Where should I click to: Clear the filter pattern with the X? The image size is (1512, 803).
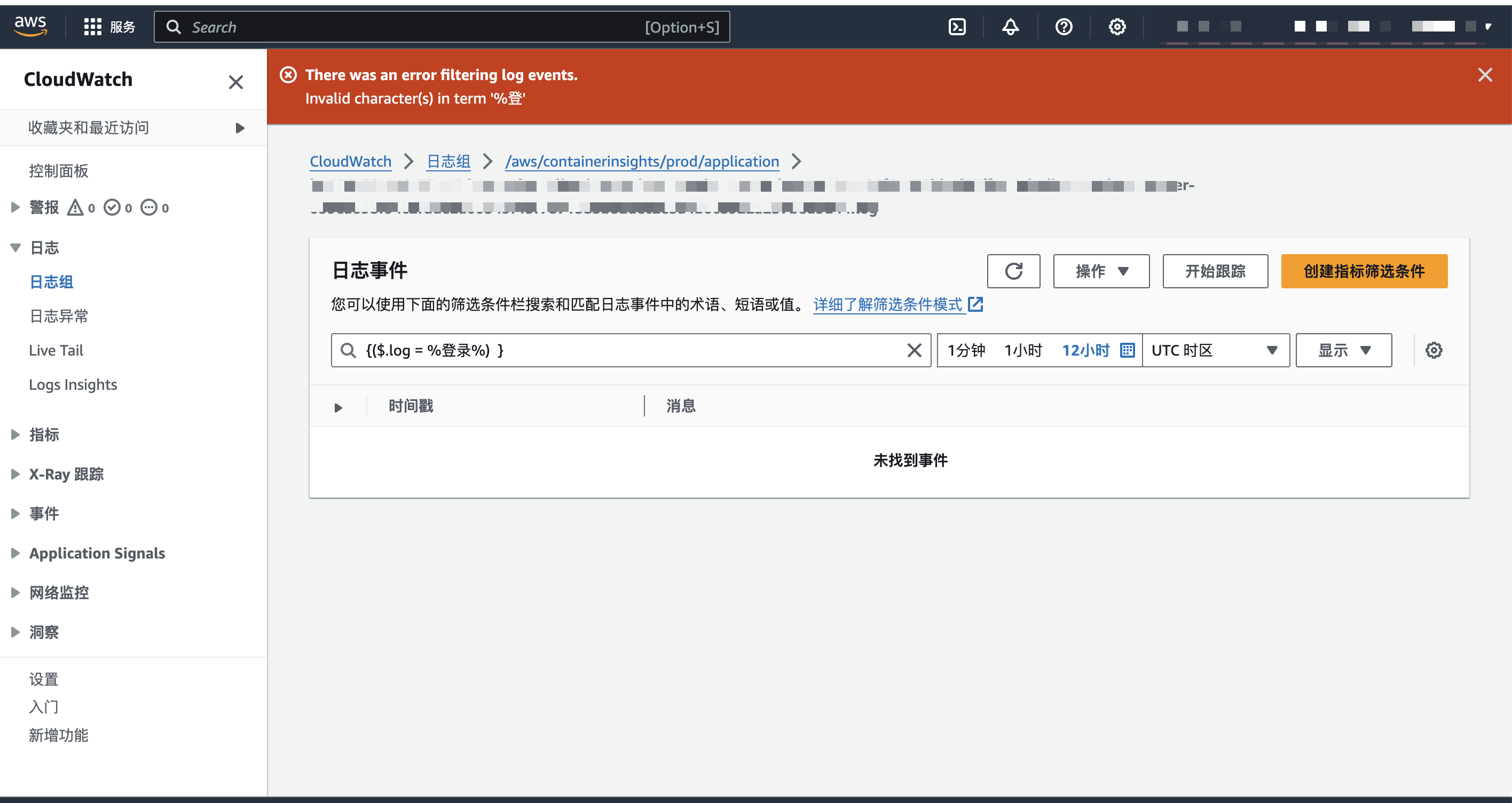point(914,350)
